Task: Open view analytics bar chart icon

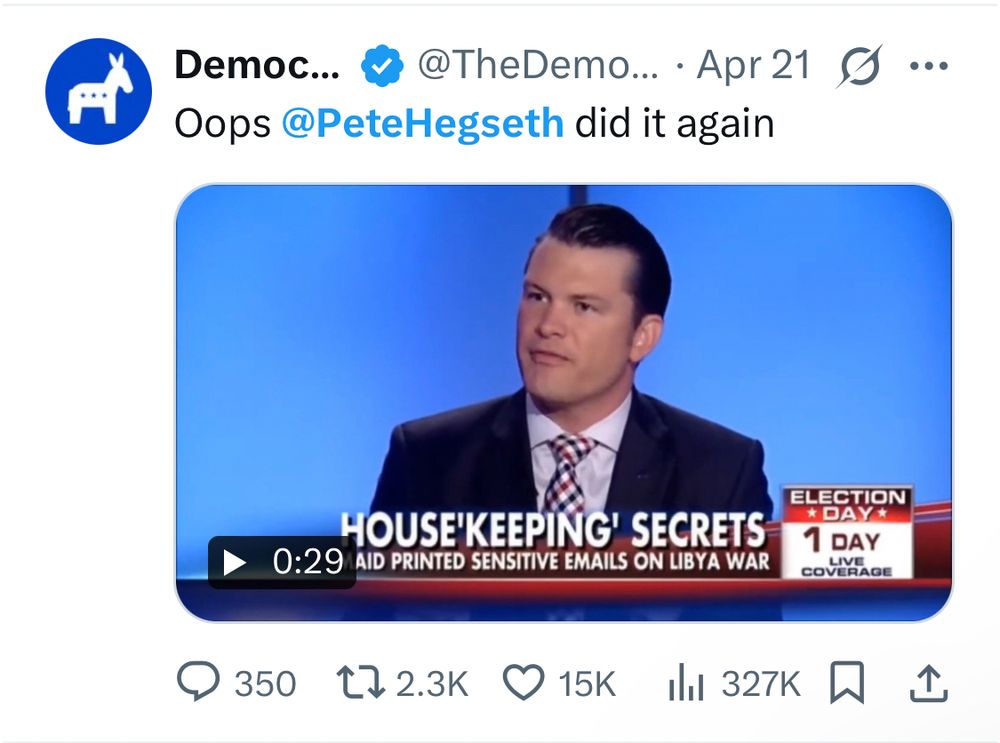Action: 685,683
